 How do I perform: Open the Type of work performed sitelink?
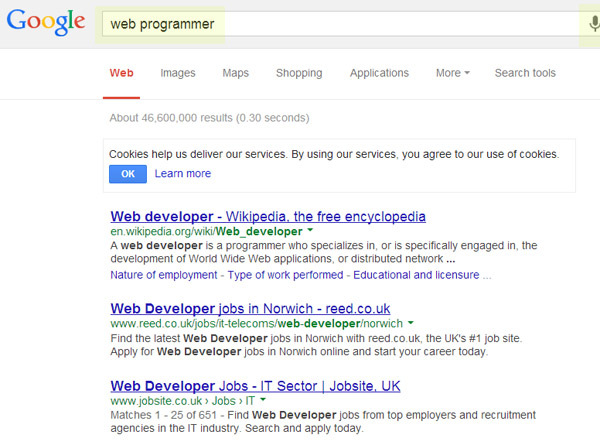pyautogui.click(x=285, y=275)
